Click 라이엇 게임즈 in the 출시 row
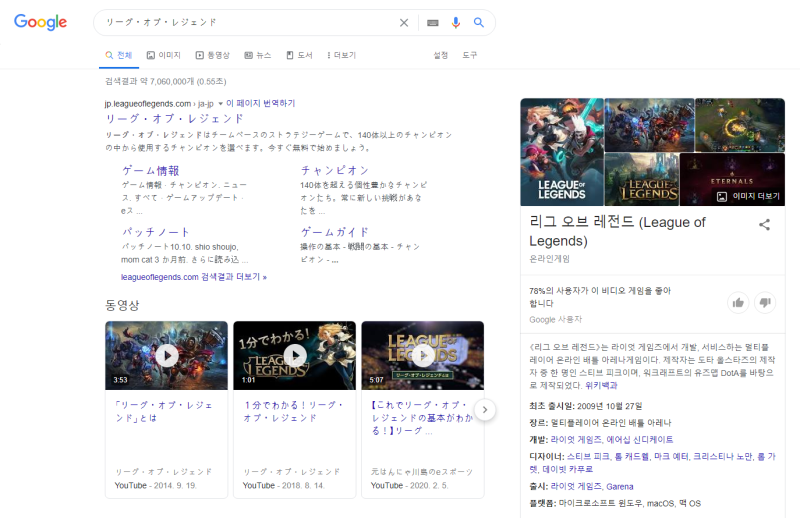 point(576,486)
